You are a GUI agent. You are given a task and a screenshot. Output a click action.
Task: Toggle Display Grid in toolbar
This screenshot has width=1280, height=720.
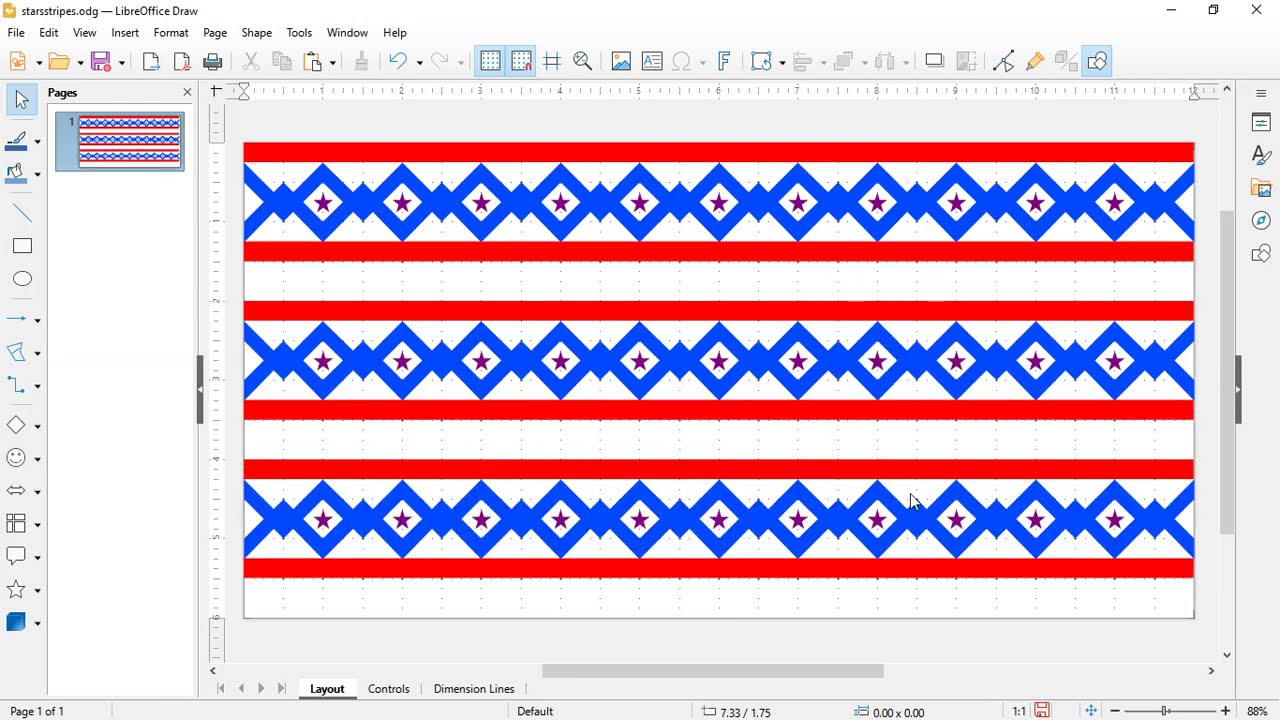(490, 62)
